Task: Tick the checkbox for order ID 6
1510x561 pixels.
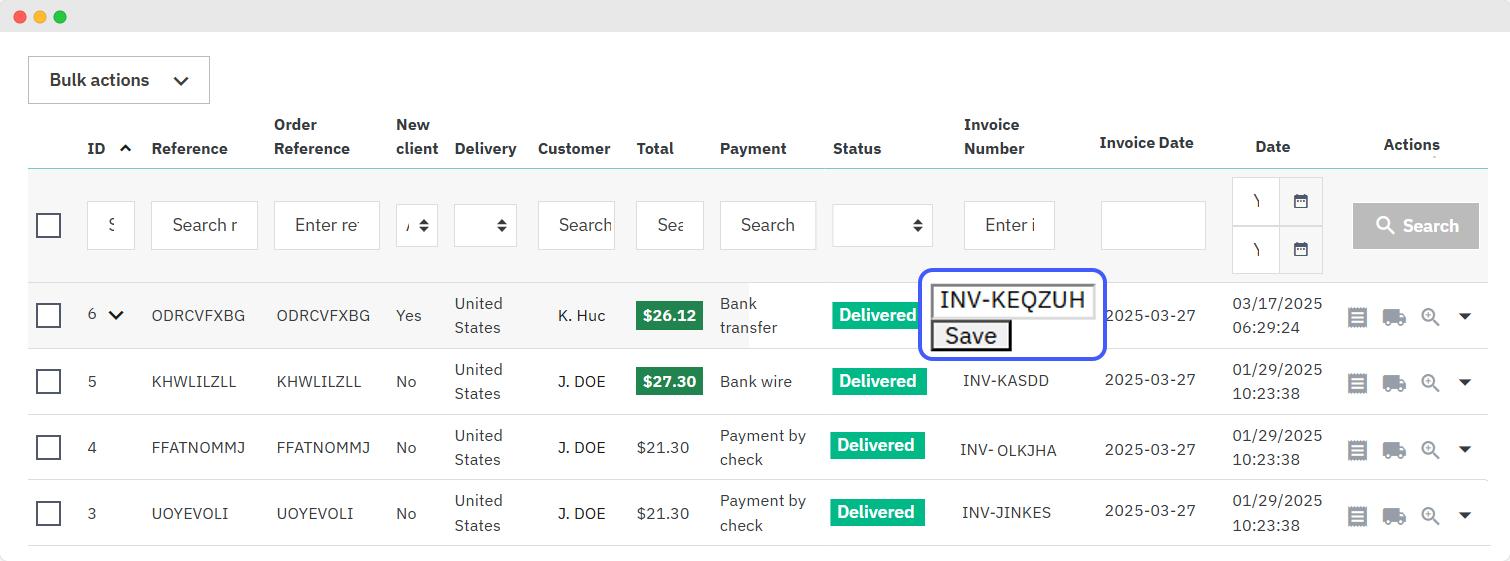Action: point(49,316)
